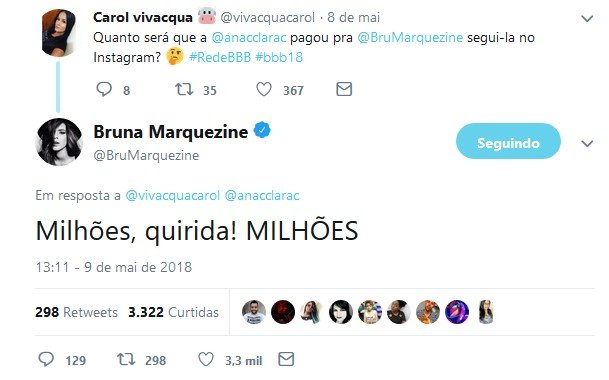Image resolution: width=609 pixels, height=380 pixels.
Task: Like Bruna's tweet with 3,3 mil
Action: tap(206, 359)
